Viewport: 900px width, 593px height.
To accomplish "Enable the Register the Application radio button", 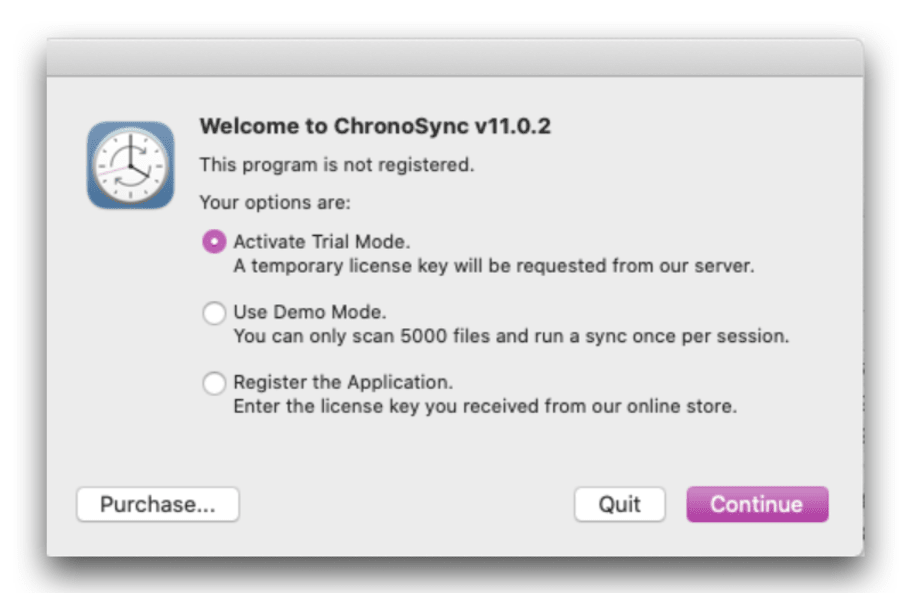I will coord(214,383).
